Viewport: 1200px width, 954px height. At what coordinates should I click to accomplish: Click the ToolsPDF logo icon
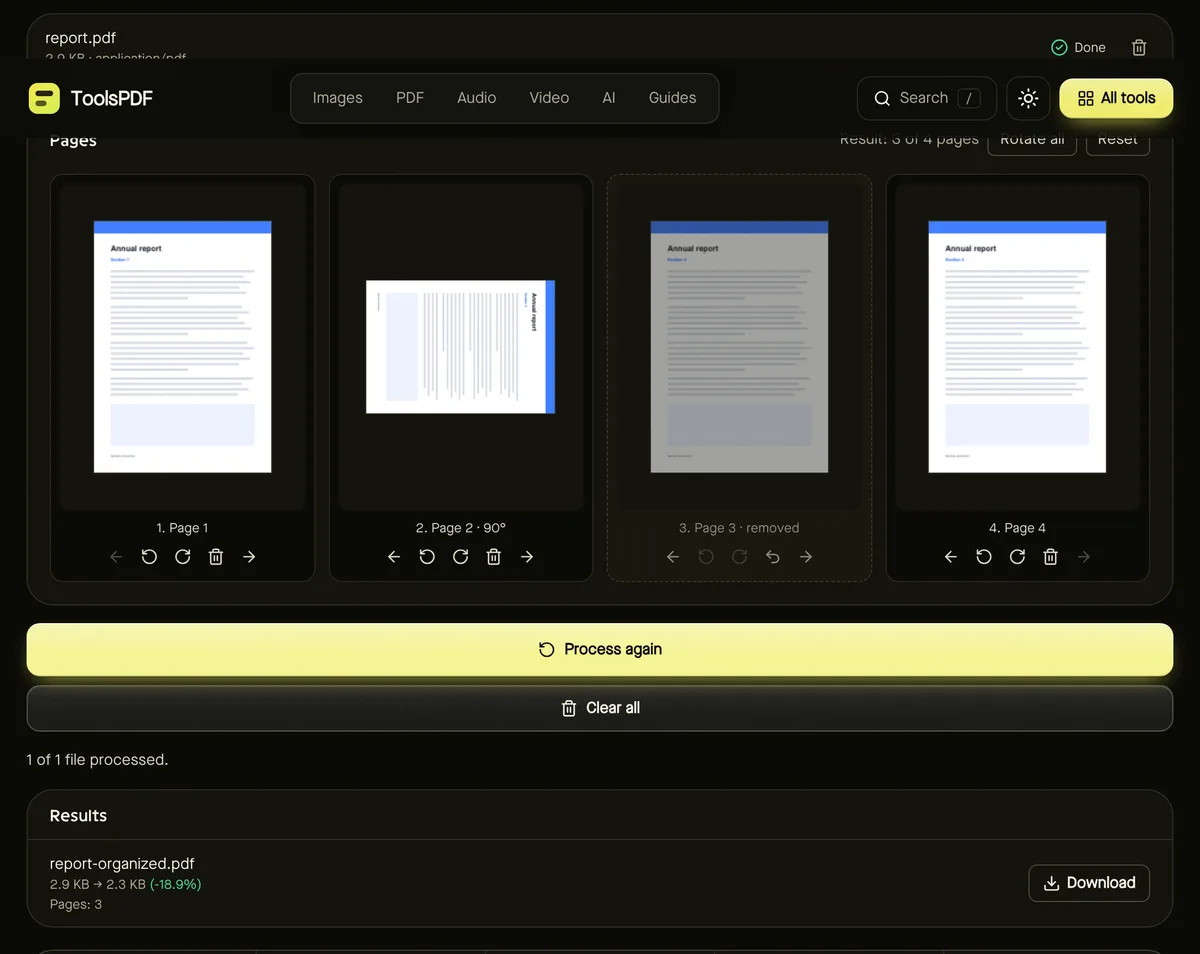tap(44, 98)
